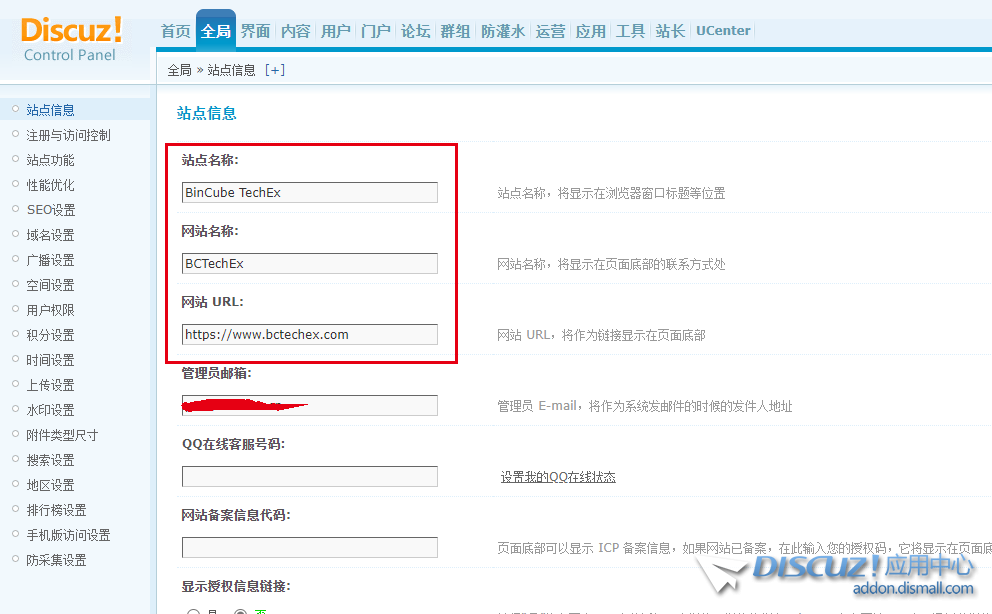Open SEO设置 in the sidebar
Image resolution: width=992 pixels, height=614 pixels.
[x=51, y=210]
